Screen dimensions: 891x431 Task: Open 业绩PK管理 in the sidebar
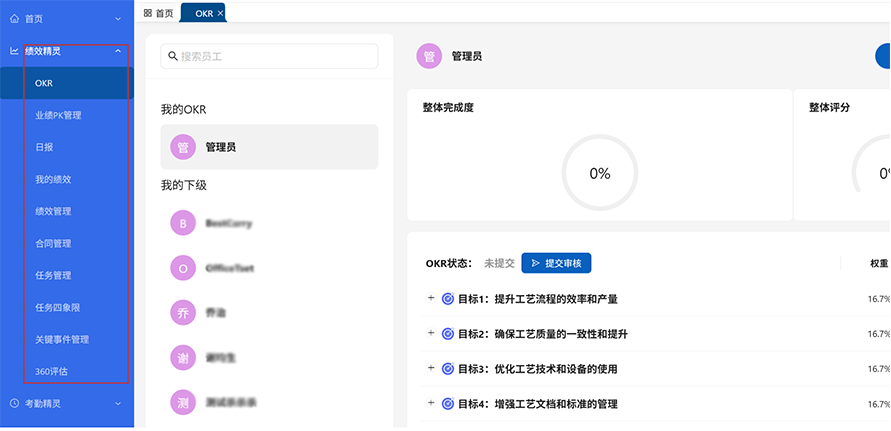tap(58, 115)
